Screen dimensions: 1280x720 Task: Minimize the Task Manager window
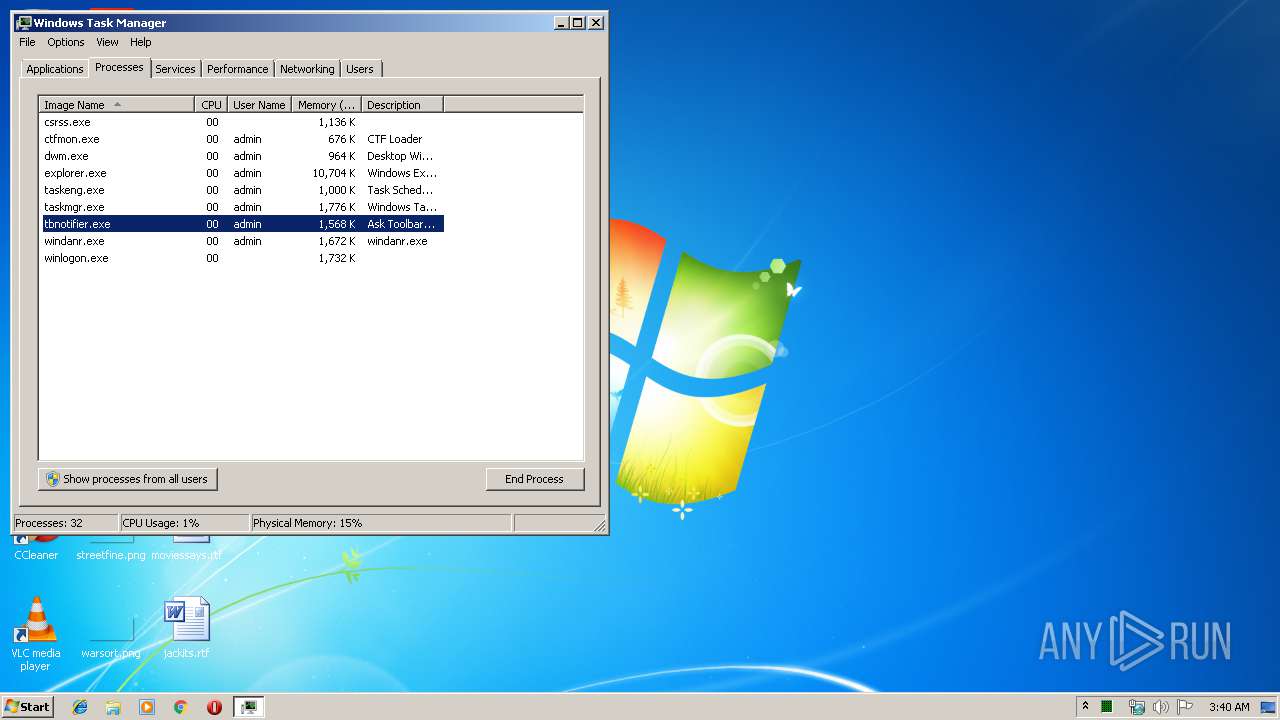pyautogui.click(x=561, y=22)
